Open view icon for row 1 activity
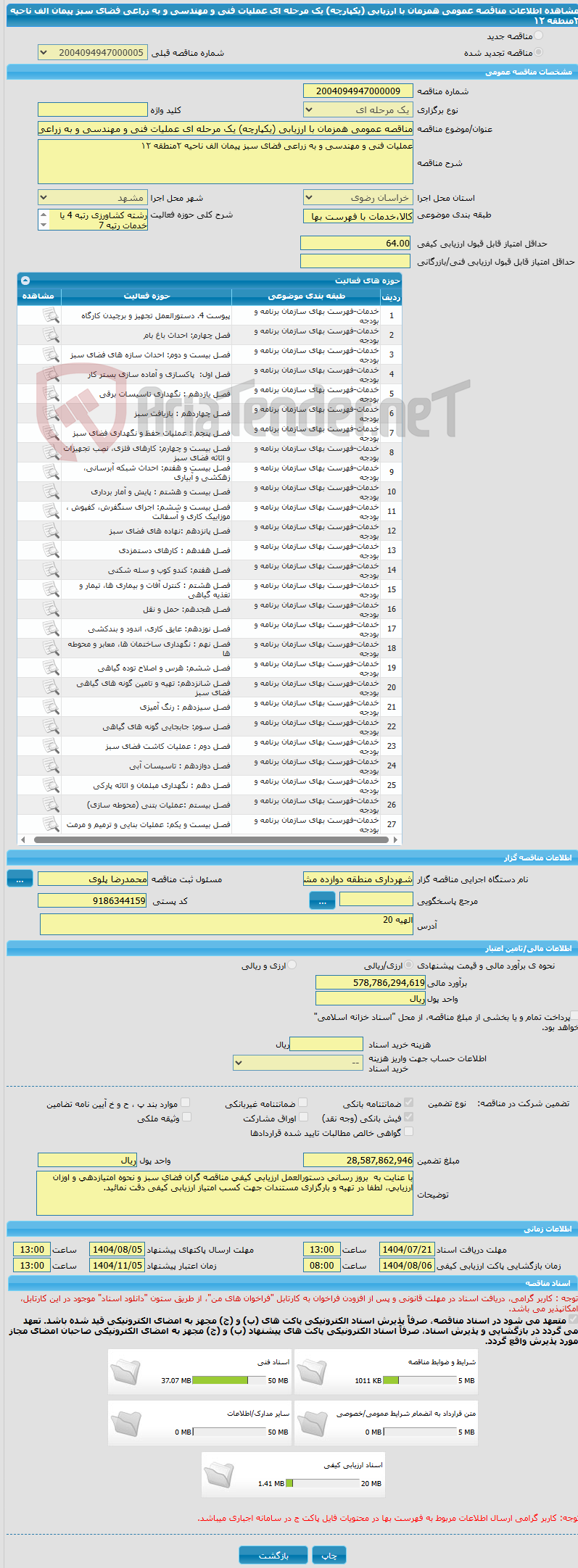578x1568 pixels. pos(51,315)
